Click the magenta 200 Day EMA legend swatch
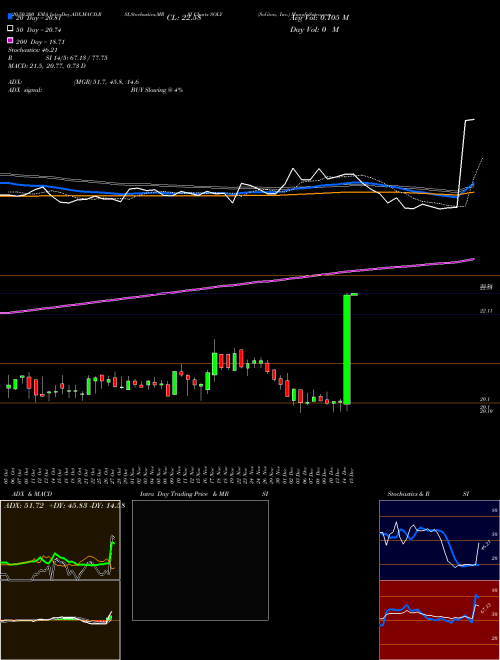The height and width of the screenshot is (660, 500). click(x=11, y=41)
